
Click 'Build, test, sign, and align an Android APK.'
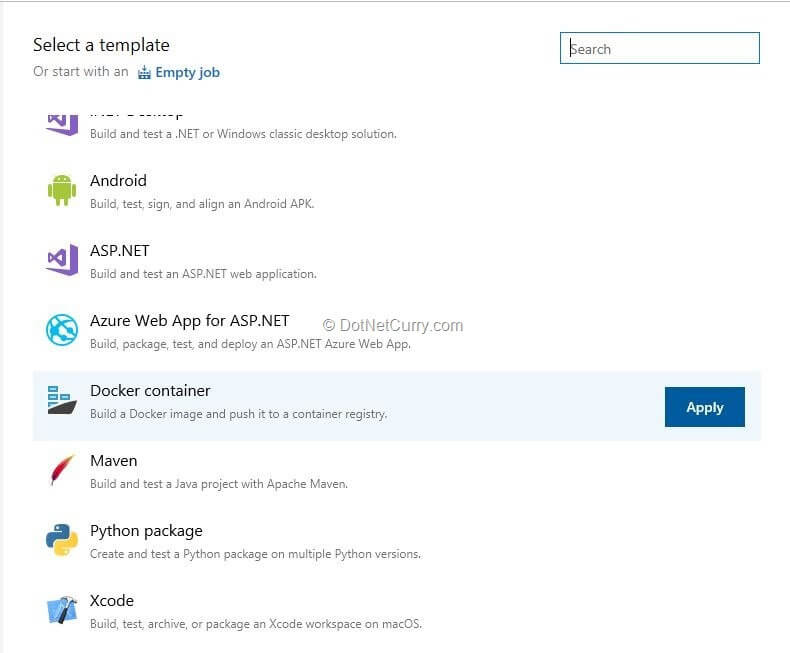click(x=202, y=204)
